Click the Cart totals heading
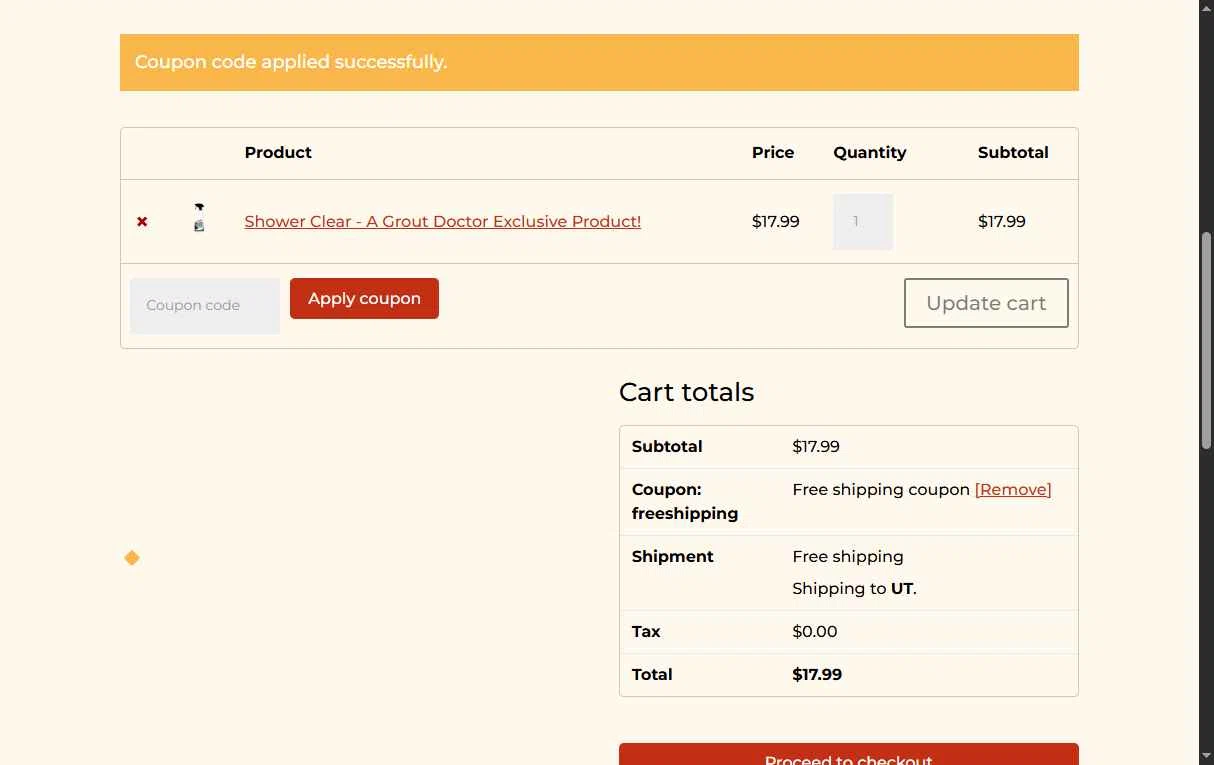Viewport: 1214px width, 765px height. (686, 392)
